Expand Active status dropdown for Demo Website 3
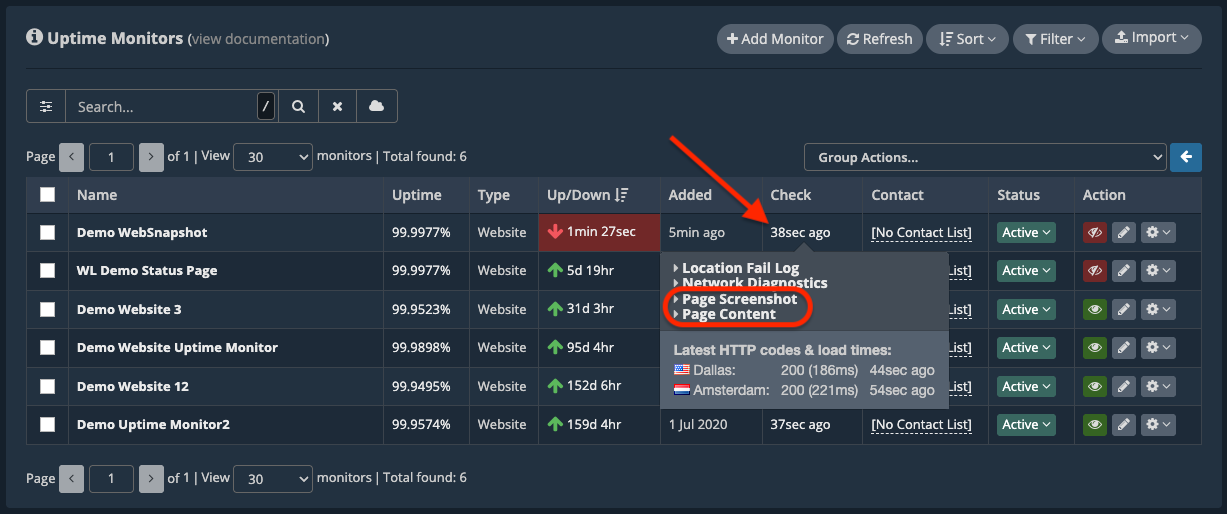The height and width of the screenshot is (514, 1227). pos(1027,310)
